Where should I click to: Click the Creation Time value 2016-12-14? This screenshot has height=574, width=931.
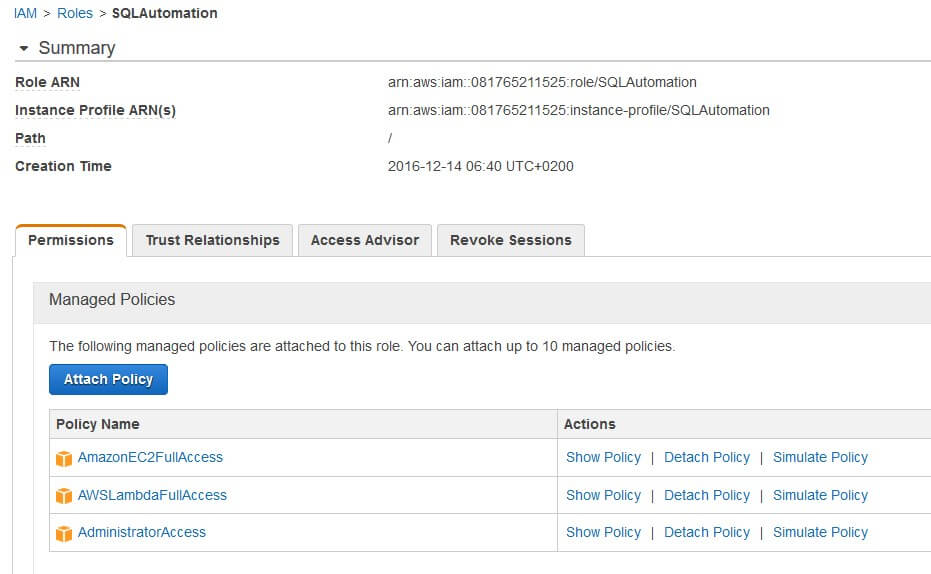[x=480, y=166]
